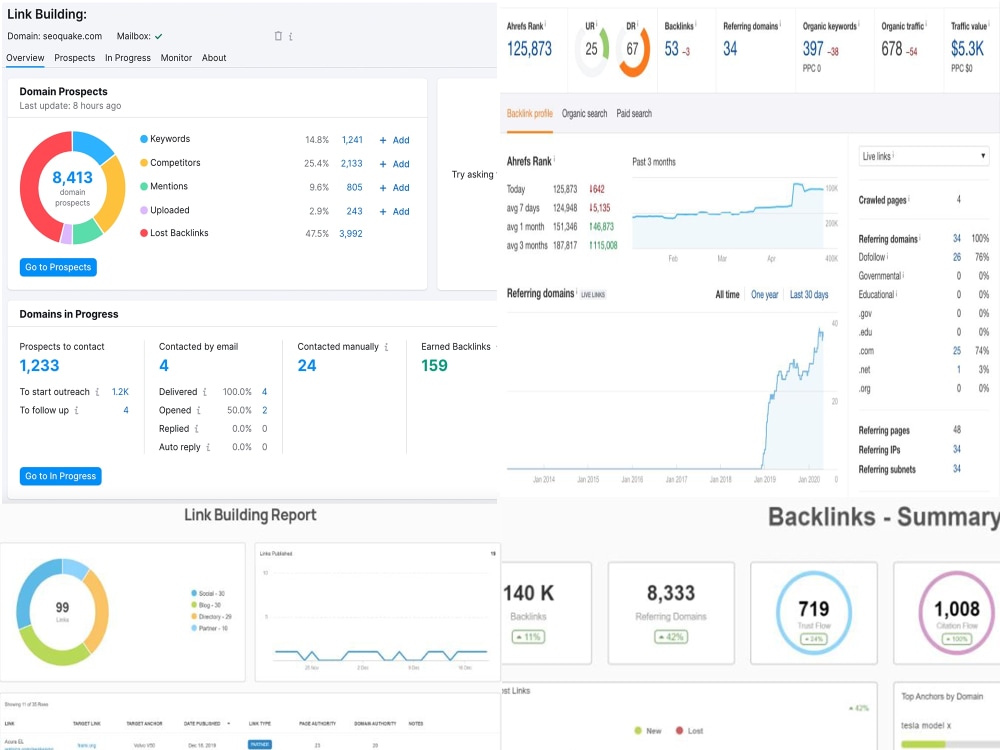Click the LIVE LINKS badge beside Referring domains
This screenshot has width=1000, height=750.
(x=593, y=295)
